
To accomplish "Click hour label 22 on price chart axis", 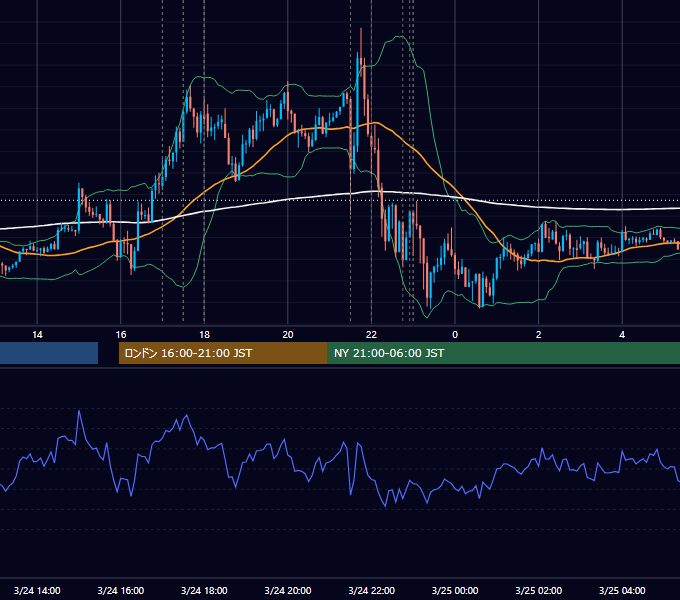I will [x=371, y=335].
